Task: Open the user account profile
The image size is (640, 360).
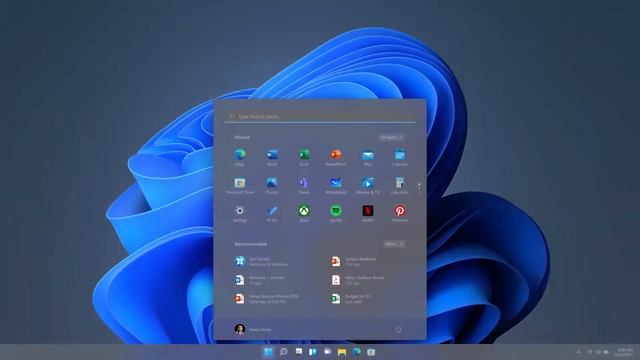Action: coord(253,329)
